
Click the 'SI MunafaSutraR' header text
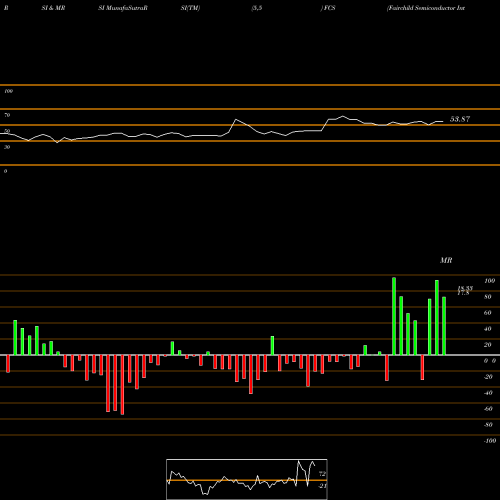(123, 8)
